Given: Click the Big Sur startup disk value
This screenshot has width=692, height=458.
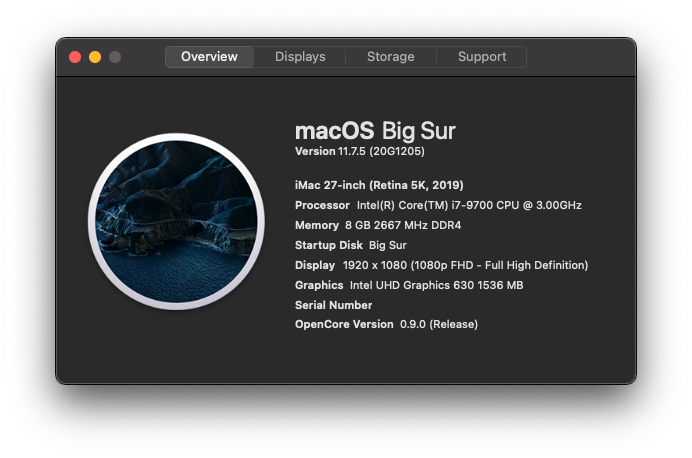Looking at the screenshot, I should [x=387, y=245].
